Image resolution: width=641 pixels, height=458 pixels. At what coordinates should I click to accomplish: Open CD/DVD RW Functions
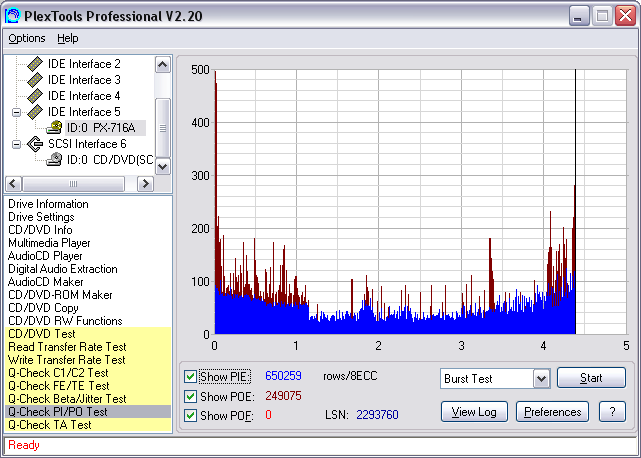pyautogui.click(x=65, y=321)
